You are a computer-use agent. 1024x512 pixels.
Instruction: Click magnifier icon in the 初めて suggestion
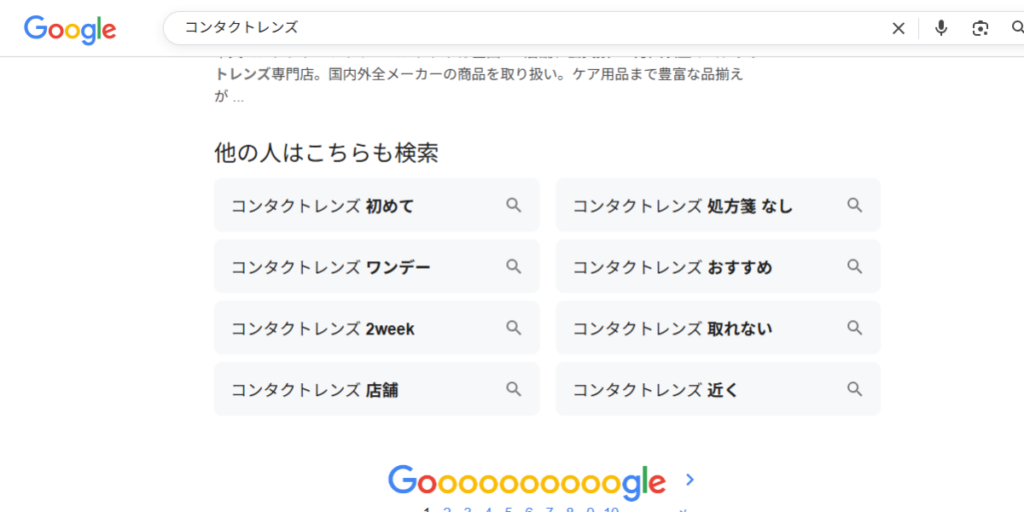514,205
